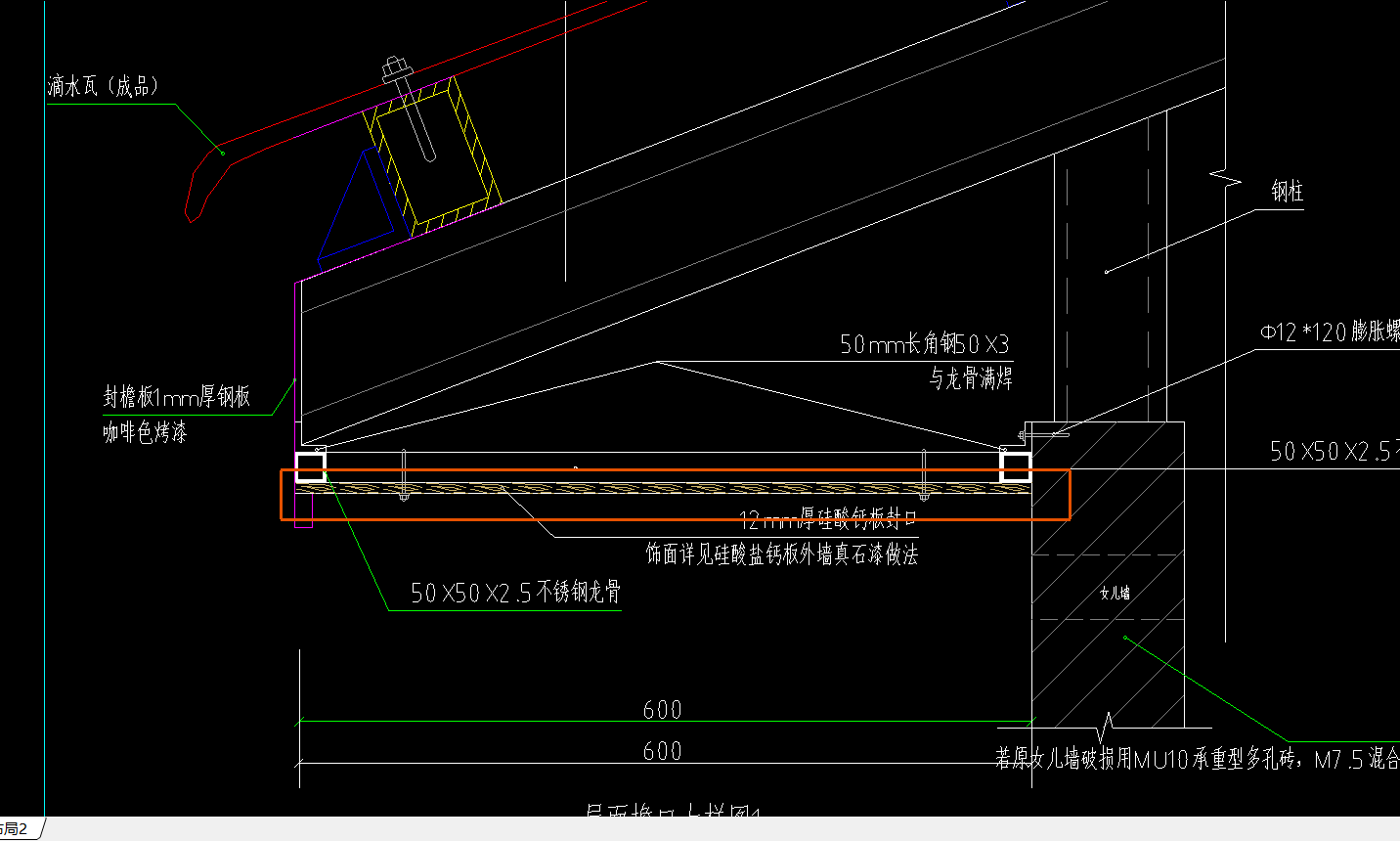Screen dimensions: 1400x841
Task: Click the upper 600 dimension text
Action: [x=662, y=709]
